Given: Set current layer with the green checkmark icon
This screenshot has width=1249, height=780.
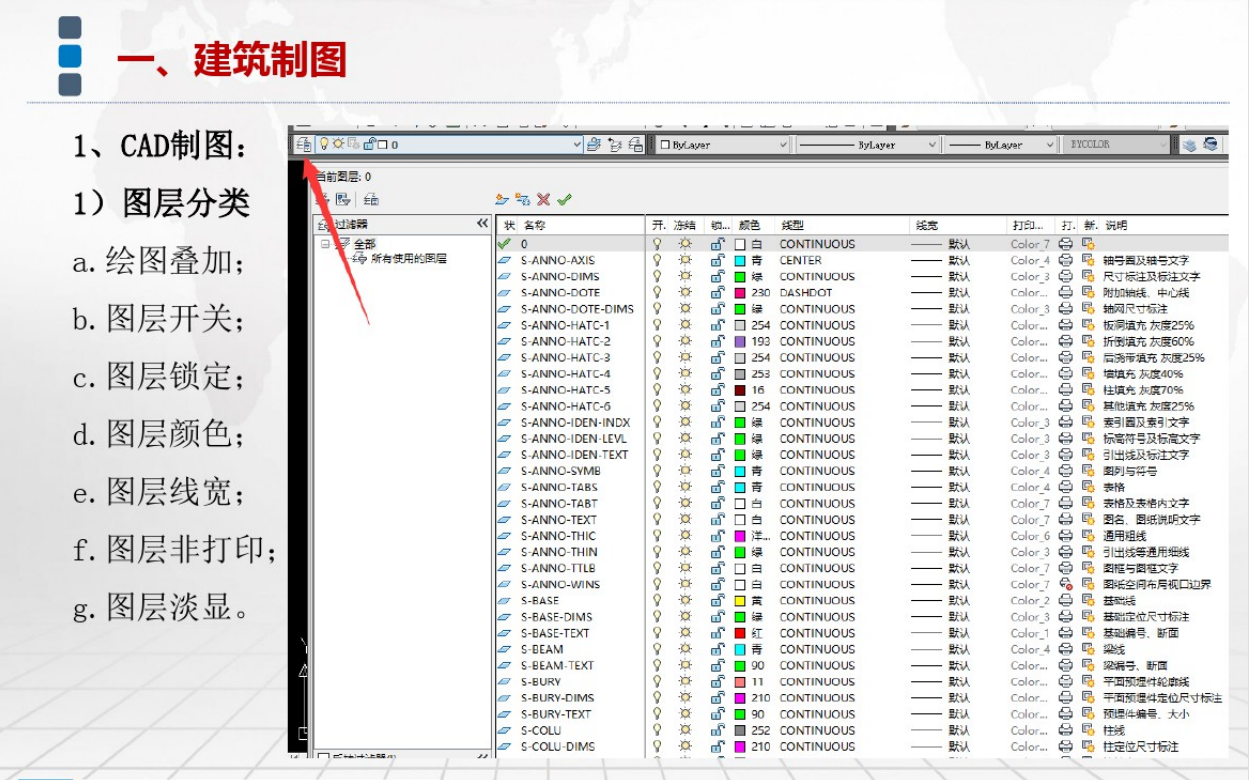Looking at the screenshot, I should click(564, 200).
